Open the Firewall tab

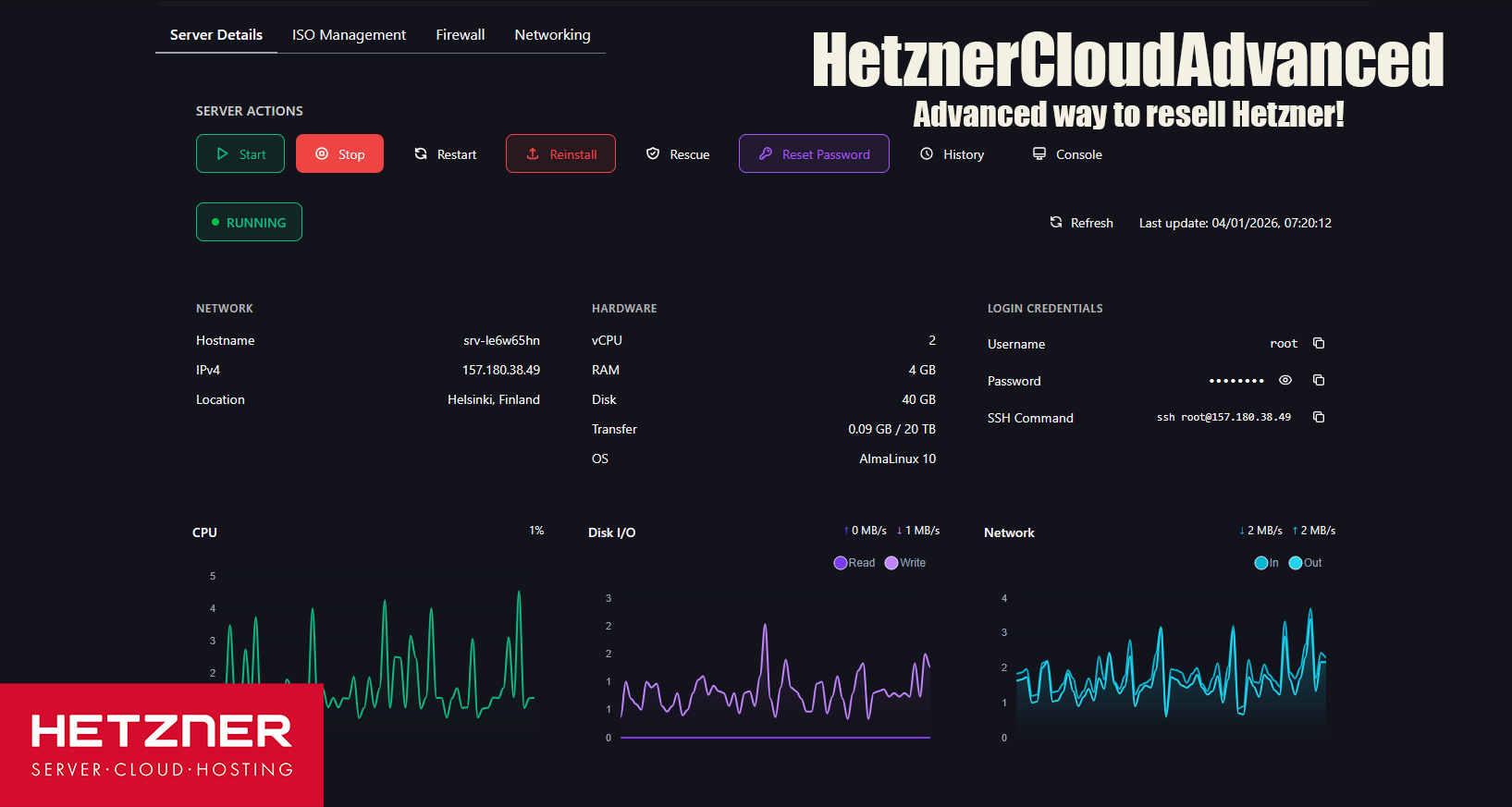[x=461, y=35]
